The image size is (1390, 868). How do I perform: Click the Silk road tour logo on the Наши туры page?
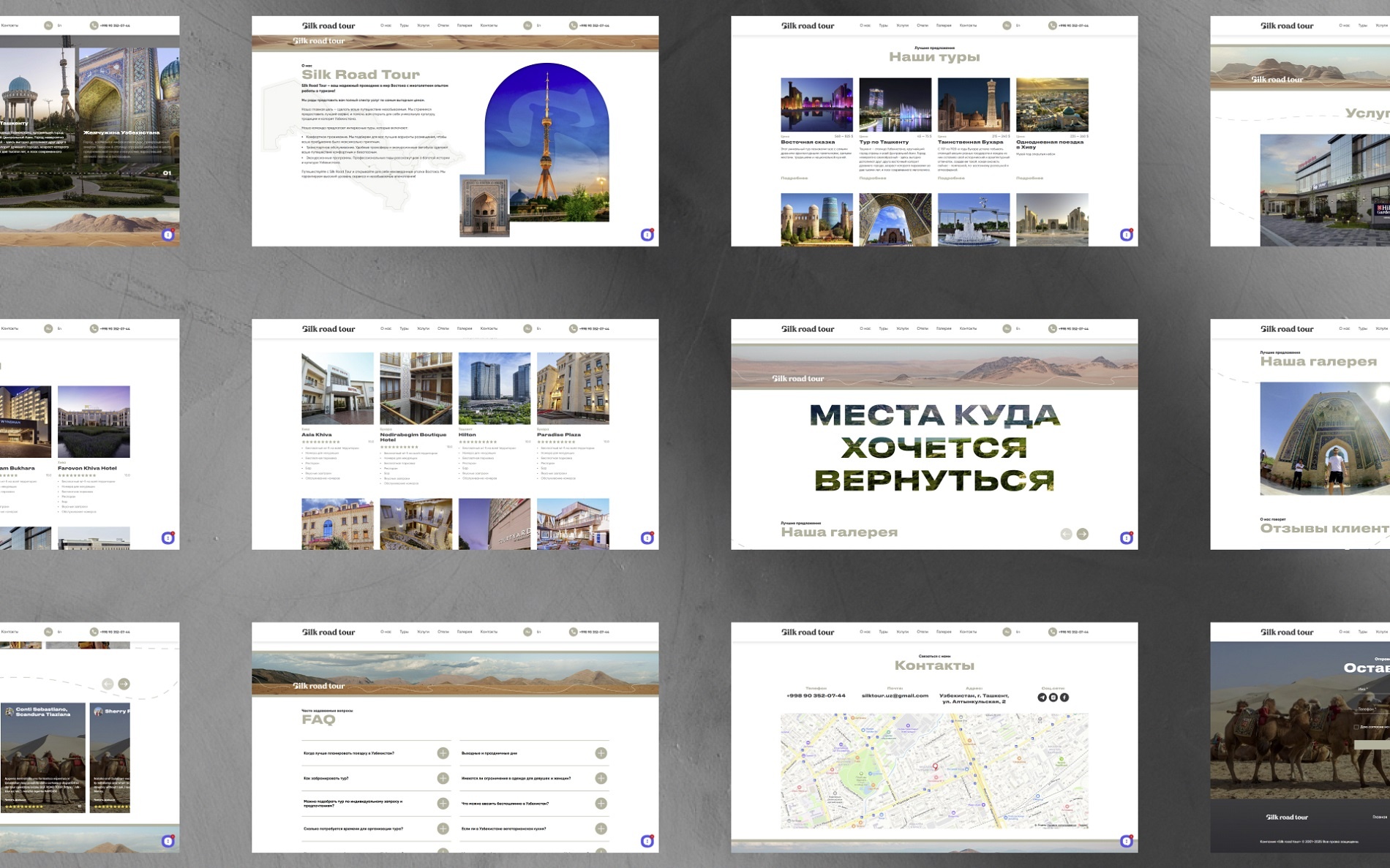point(808,26)
